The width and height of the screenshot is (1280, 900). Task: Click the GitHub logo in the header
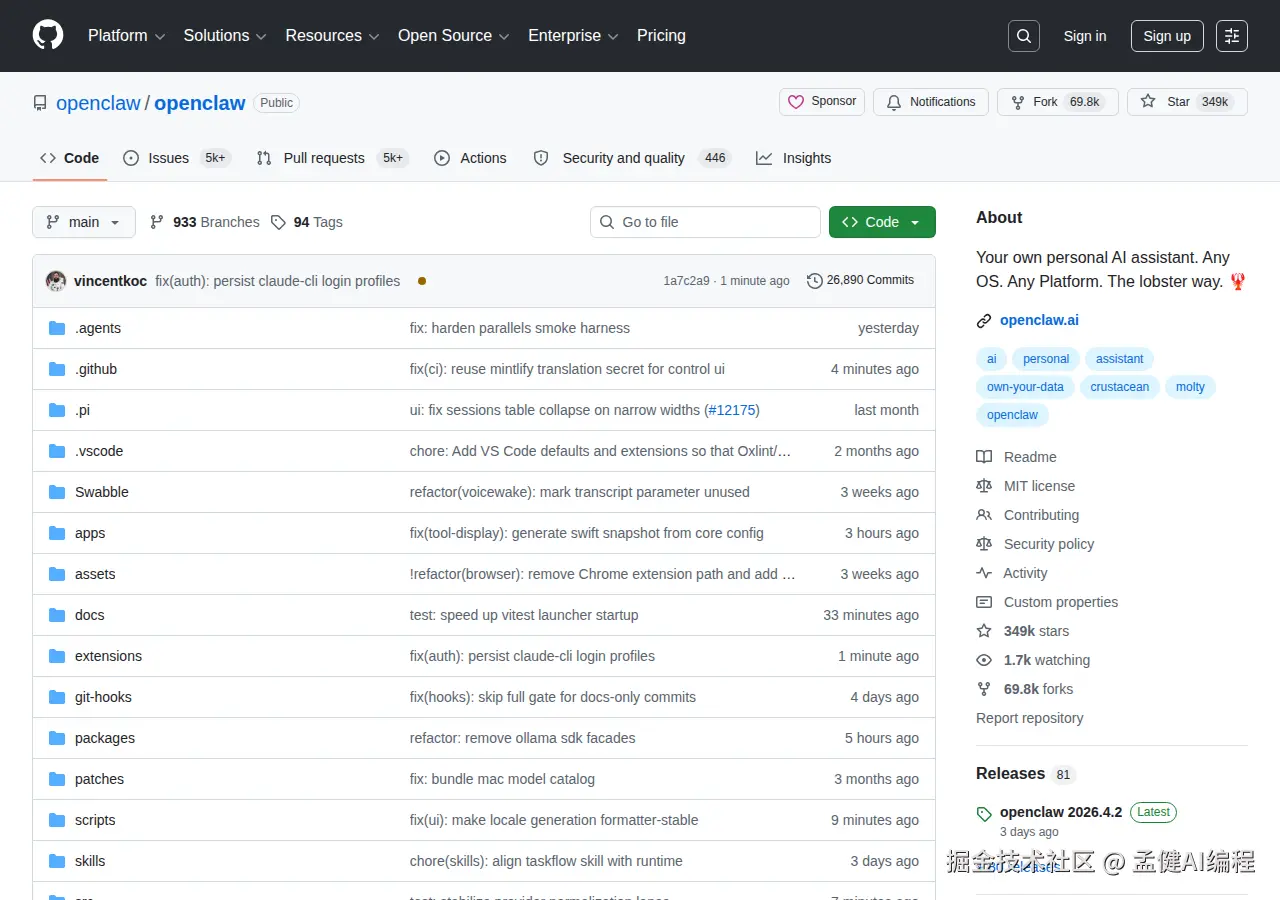[x=47, y=35]
